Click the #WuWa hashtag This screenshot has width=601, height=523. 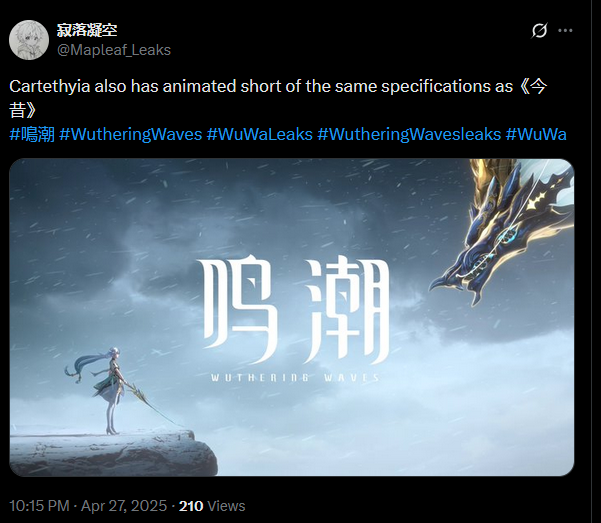[x=536, y=135]
